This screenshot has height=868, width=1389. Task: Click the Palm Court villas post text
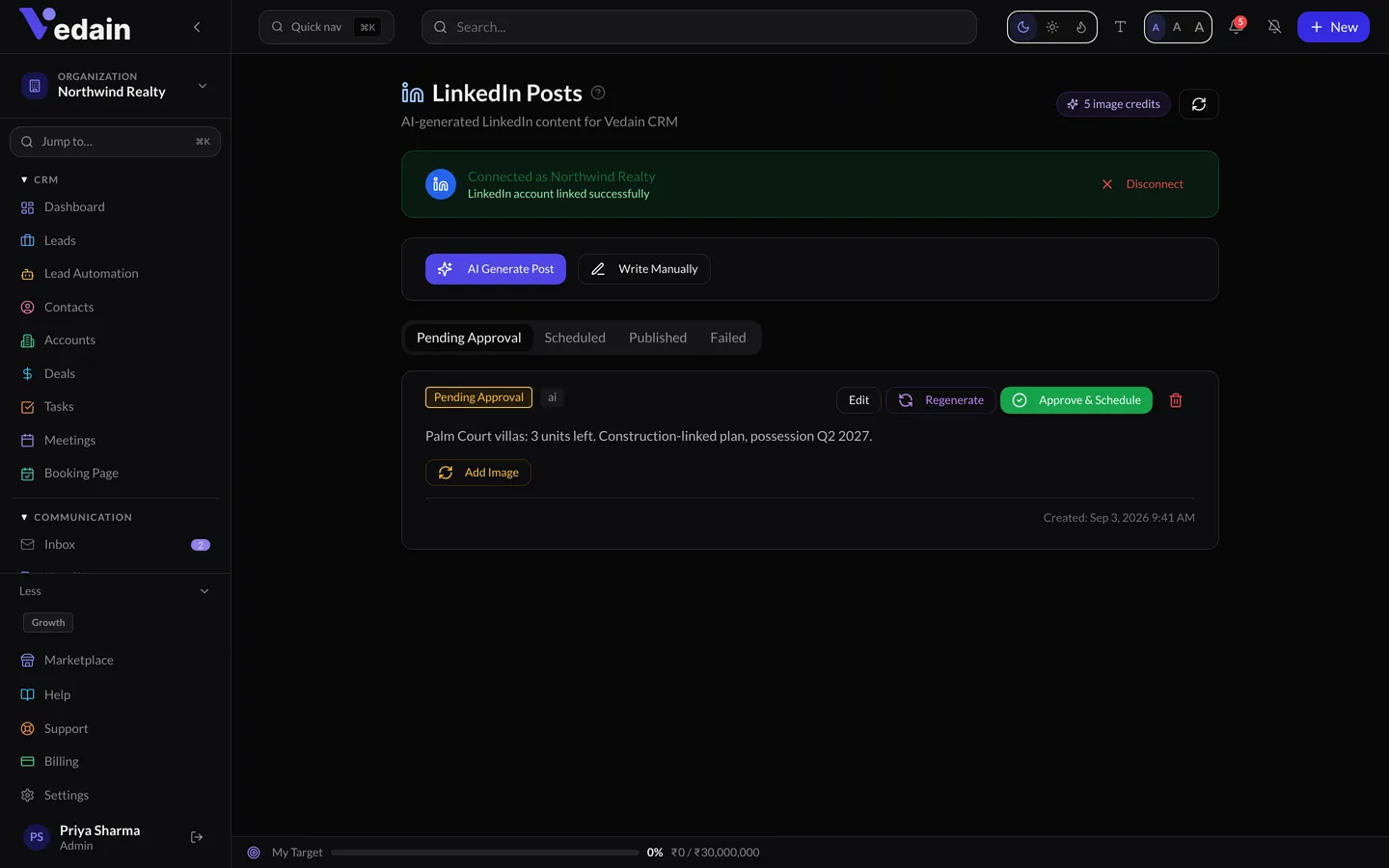[x=649, y=436]
